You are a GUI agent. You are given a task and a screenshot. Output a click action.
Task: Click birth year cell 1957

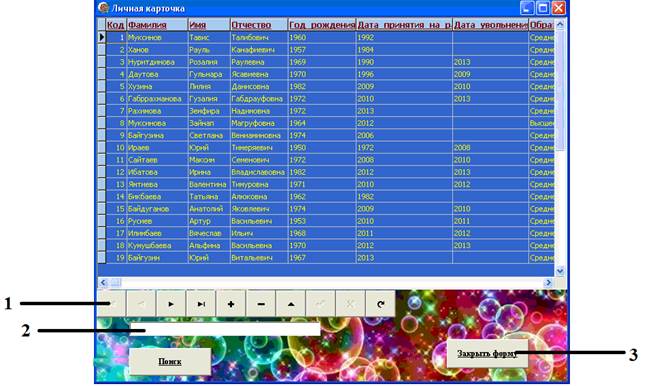(322, 50)
